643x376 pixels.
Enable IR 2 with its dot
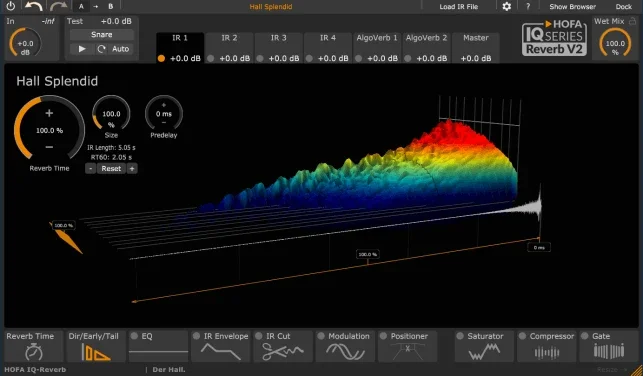tap(211, 59)
